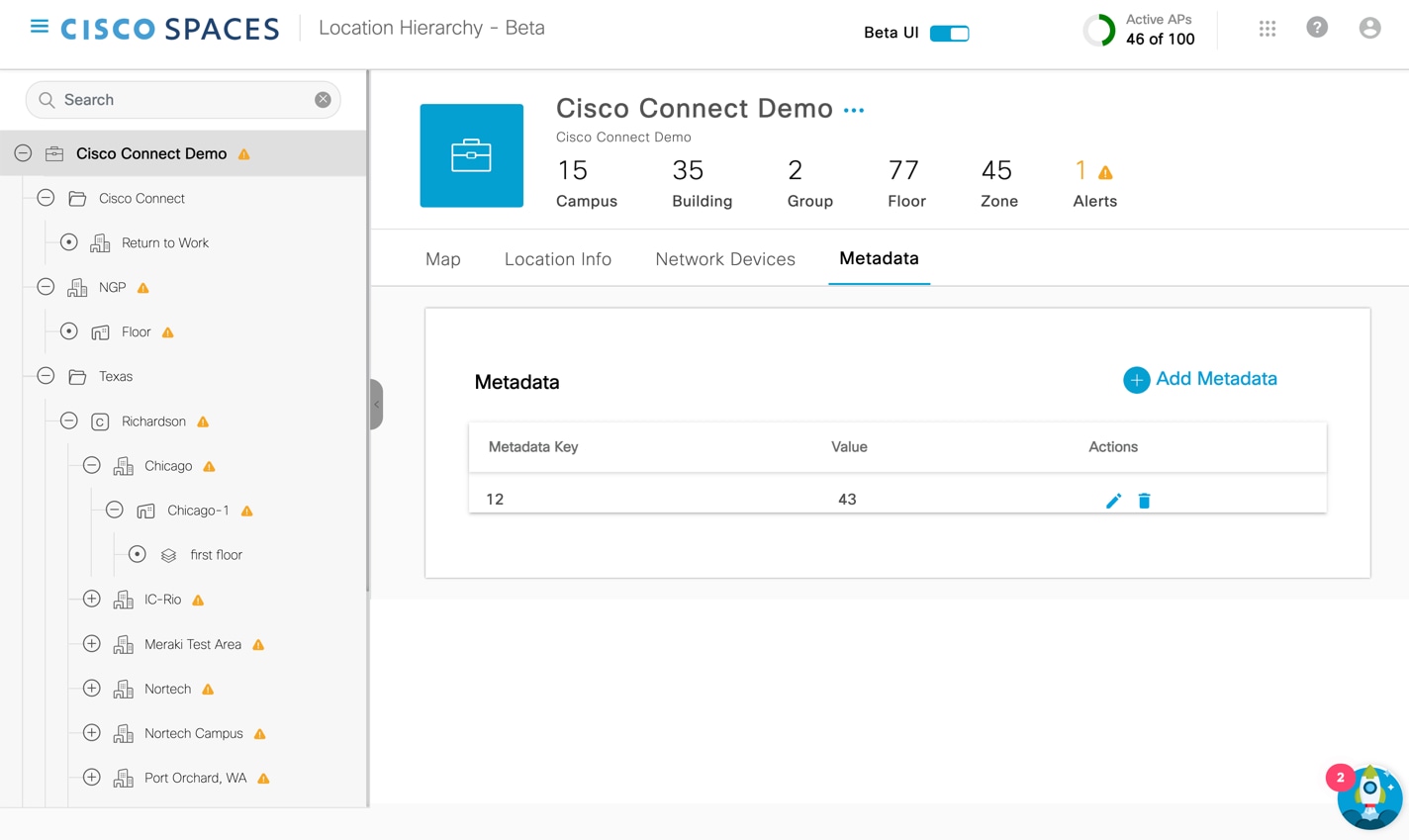Toggle the Beta UI switch
This screenshot has height=840, width=1409.
click(x=949, y=33)
